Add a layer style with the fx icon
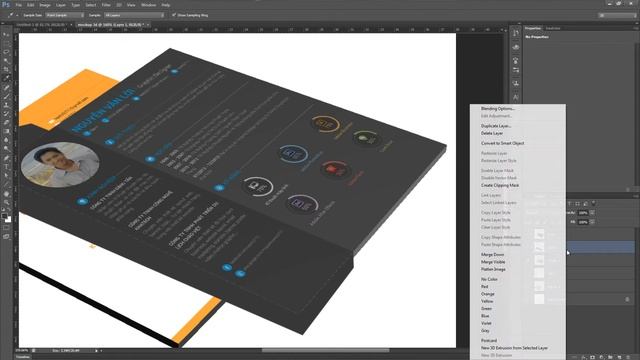This screenshot has height=360, width=640. (x=584, y=357)
